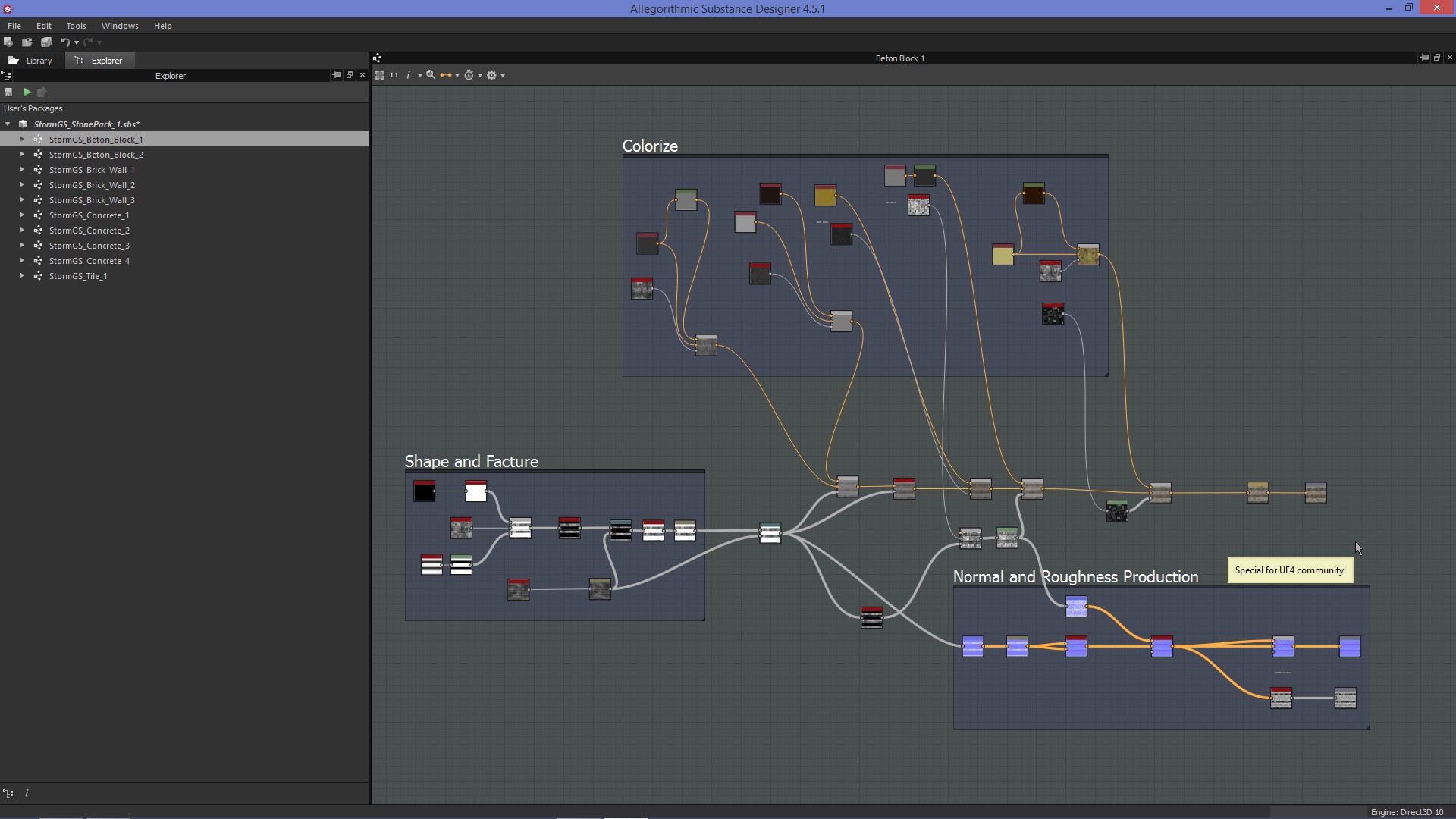The height and width of the screenshot is (819, 1456).
Task: Select the New Substance icon in the toolbar
Action: 8,42
